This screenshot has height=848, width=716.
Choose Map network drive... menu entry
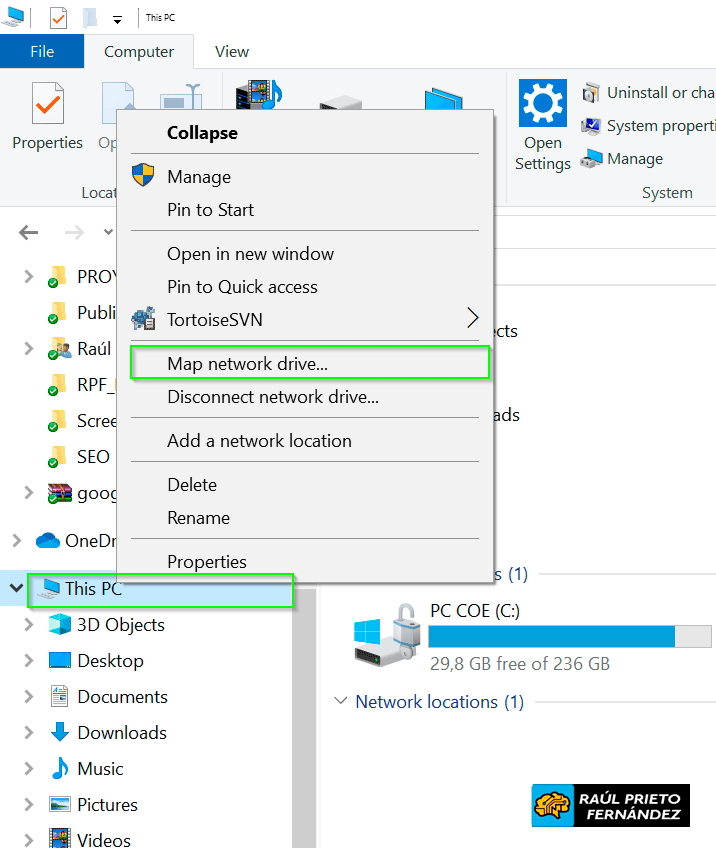[x=247, y=364]
